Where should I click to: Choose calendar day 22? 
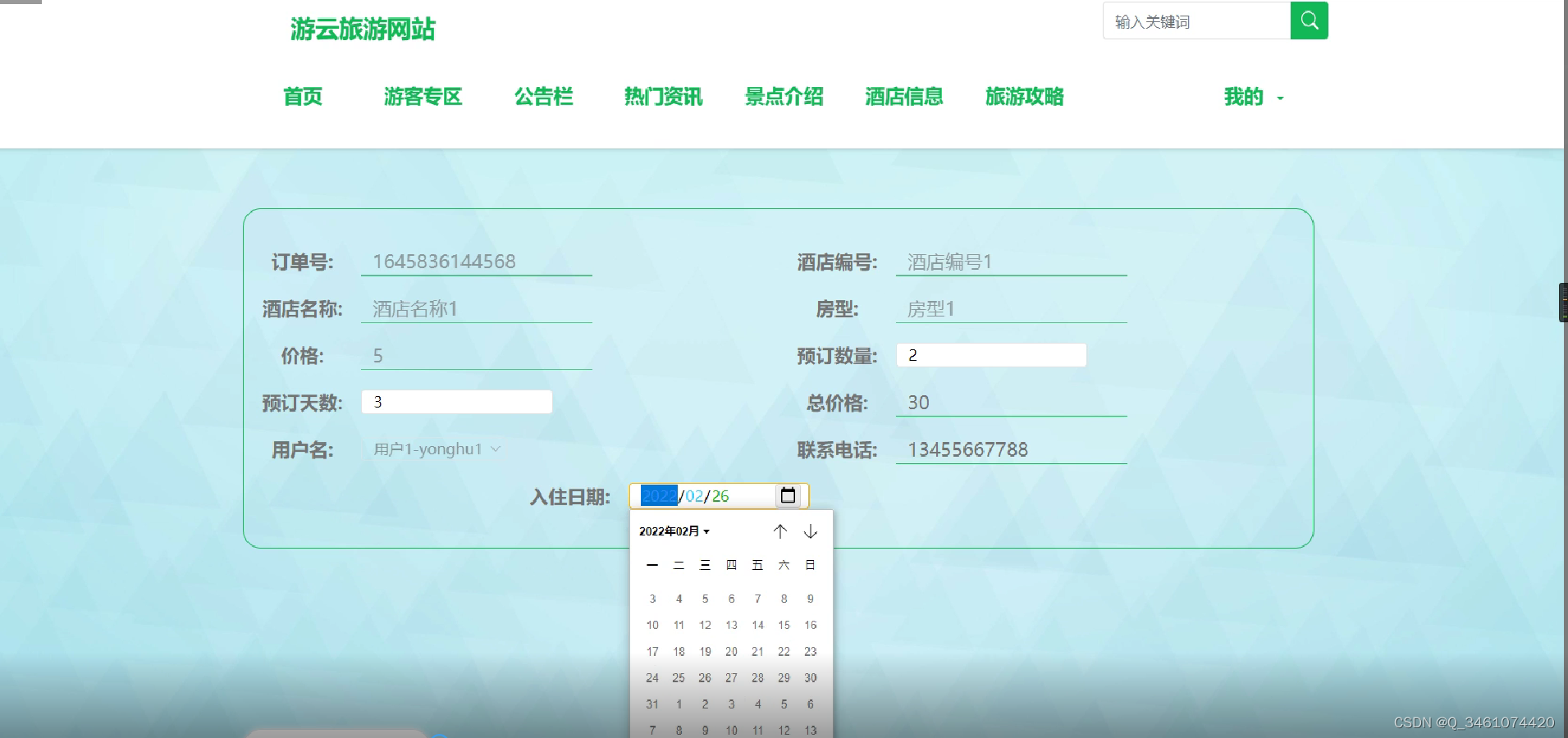pyautogui.click(x=784, y=651)
